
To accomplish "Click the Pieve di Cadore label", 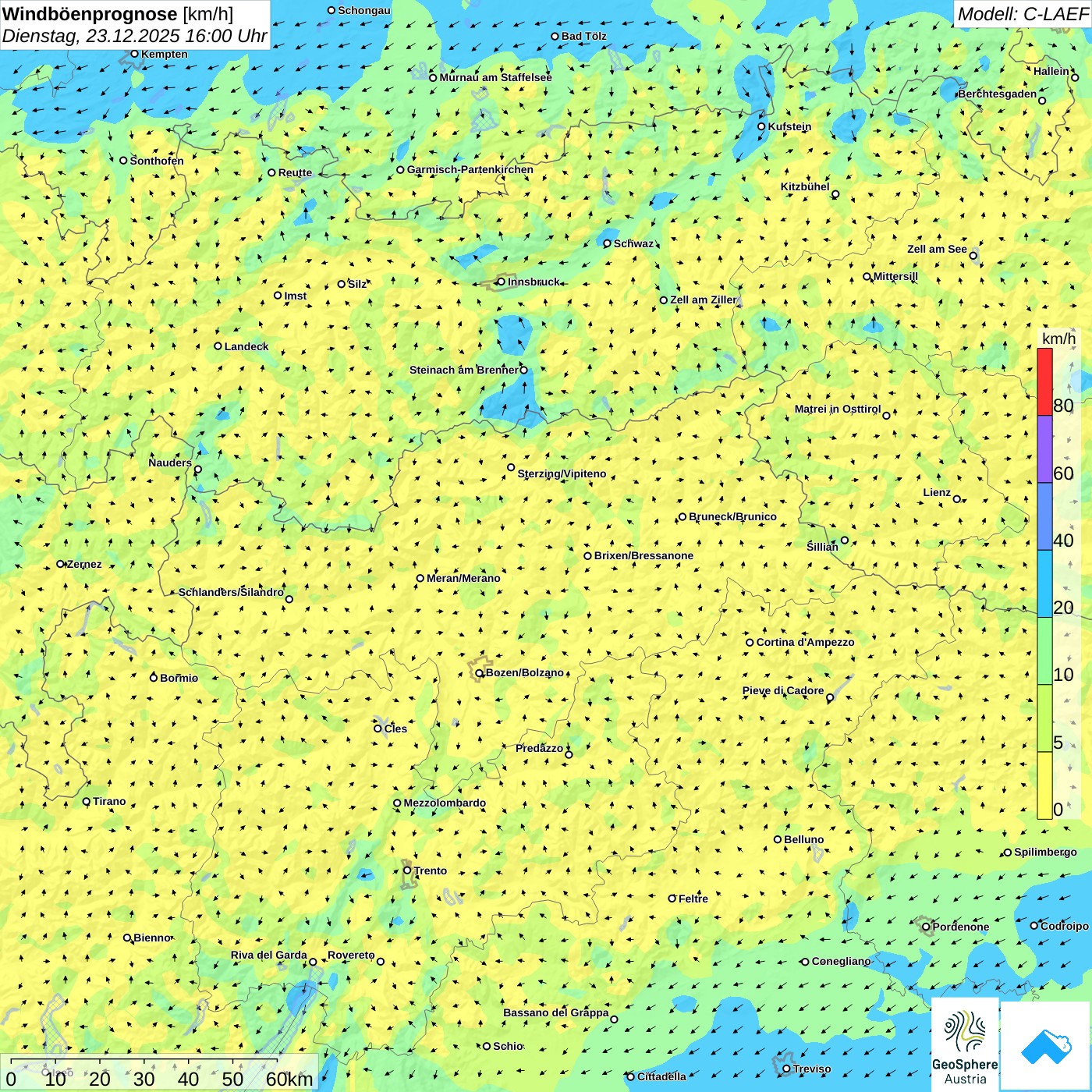I will coord(783,690).
